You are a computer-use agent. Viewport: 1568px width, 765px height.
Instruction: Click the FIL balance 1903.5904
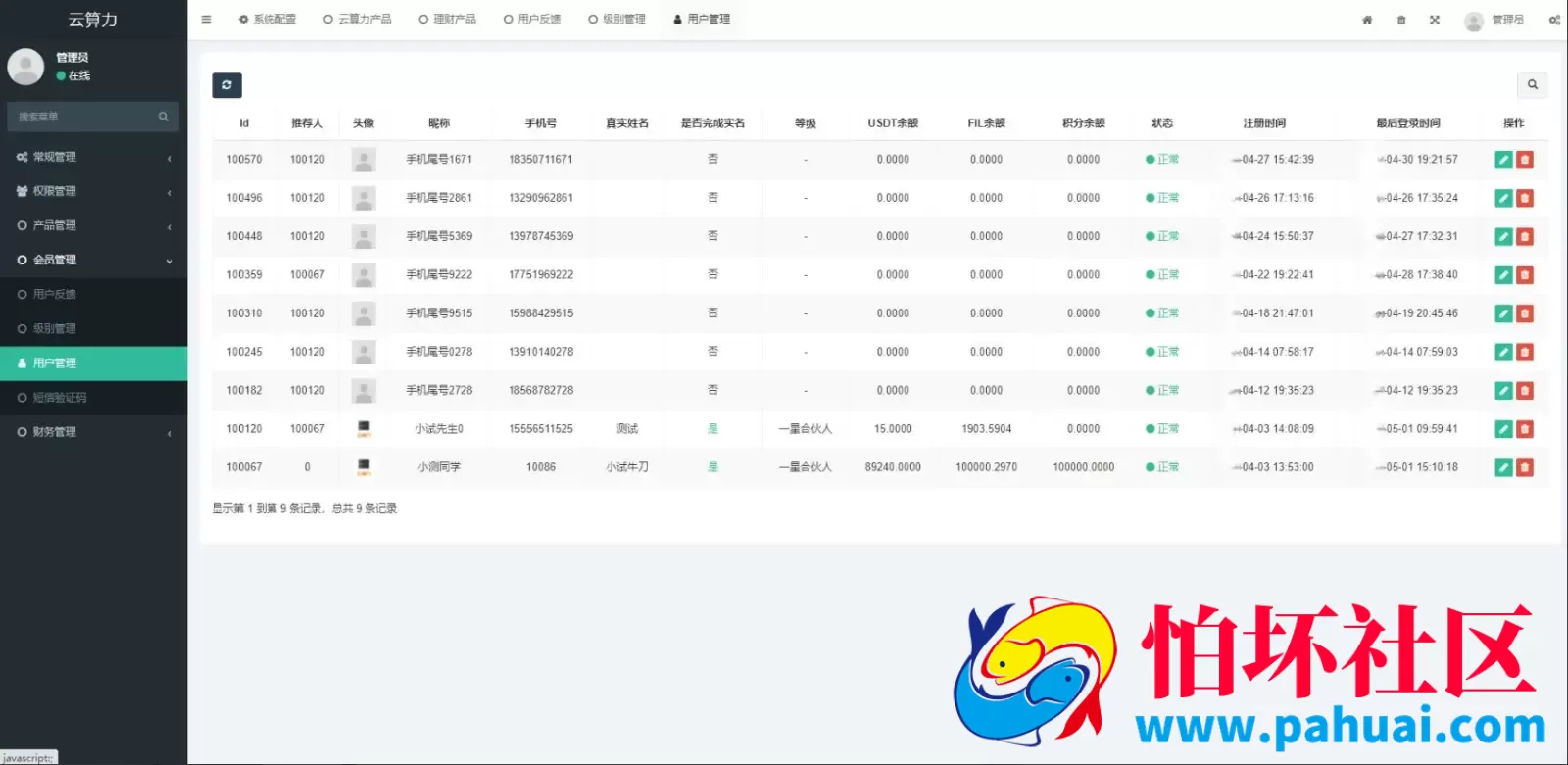(987, 429)
